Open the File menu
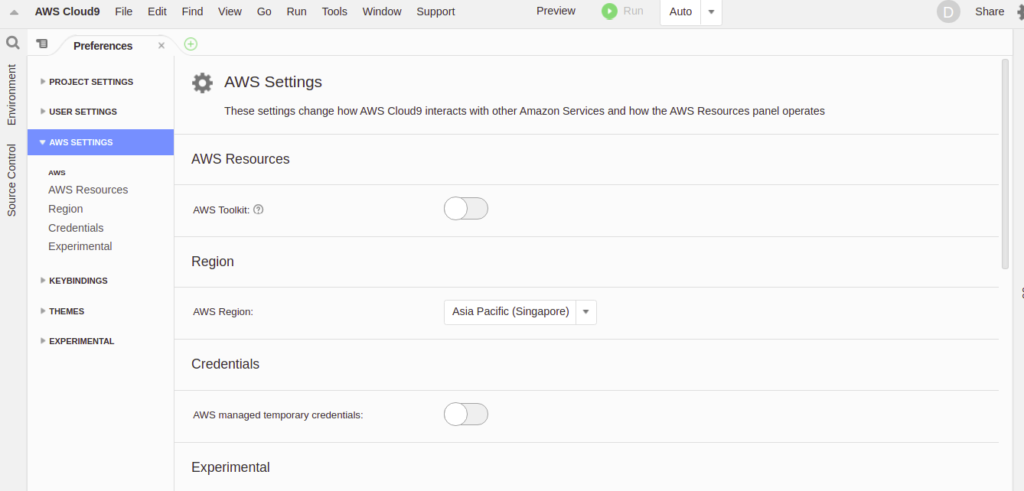Viewport: 1024px width, 491px height. [x=123, y=11]
